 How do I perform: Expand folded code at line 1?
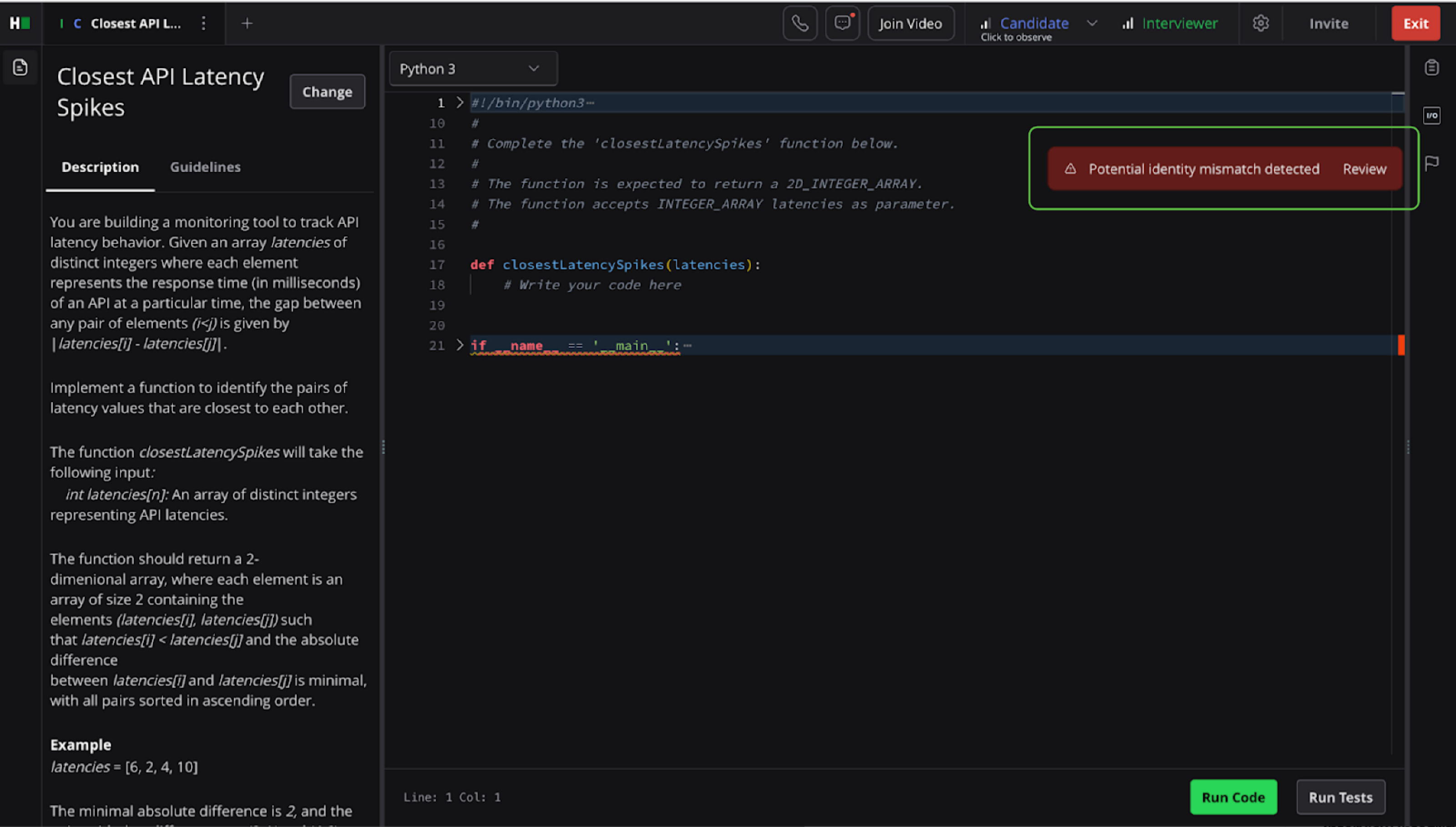click(460, 103)
